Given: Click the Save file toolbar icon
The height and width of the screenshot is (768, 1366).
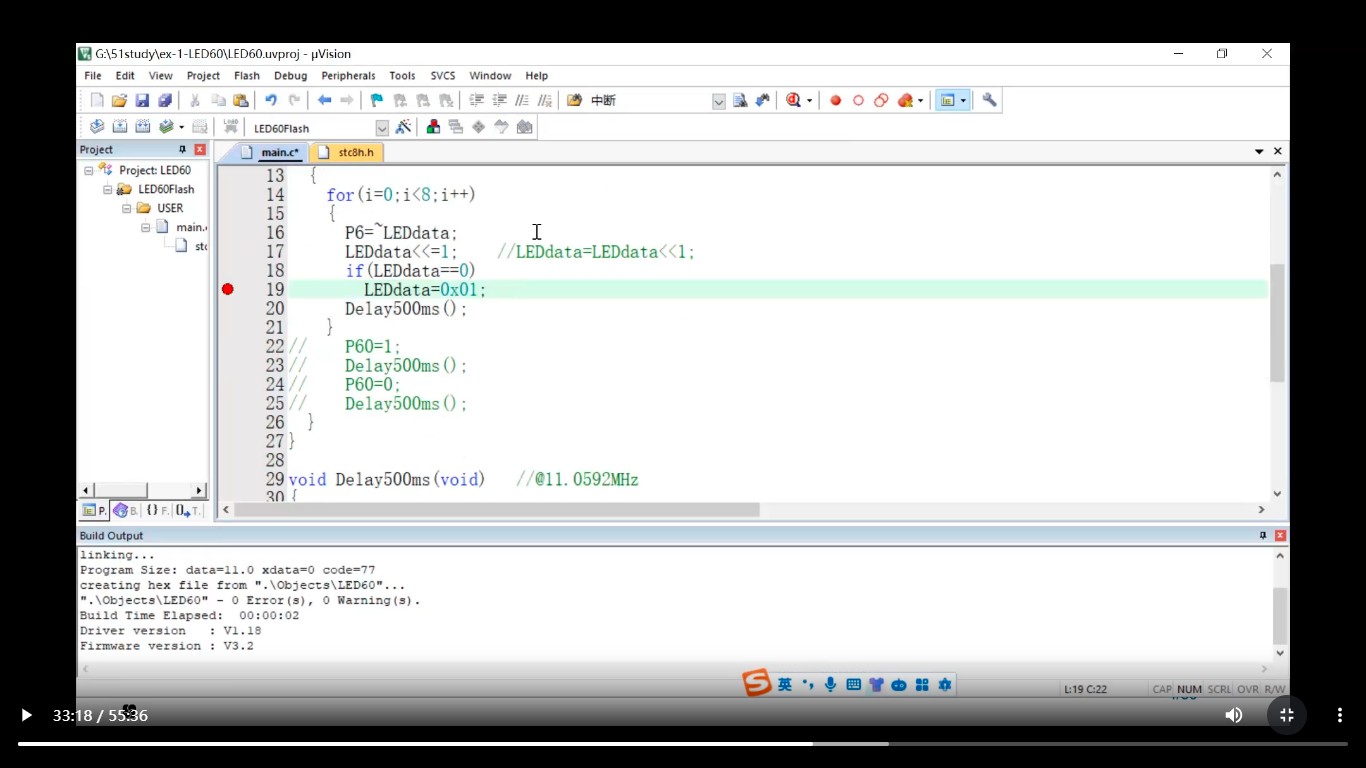Looking at the screenshot, I should tap(142, 100).
